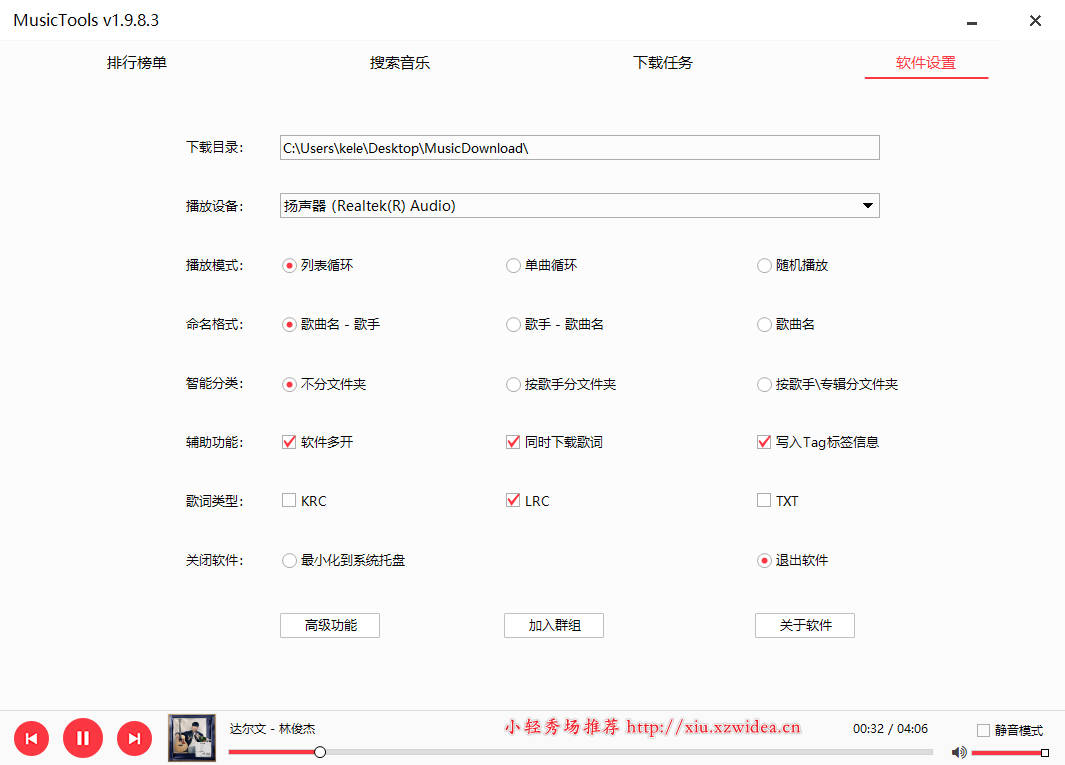Pause the currently playing song

(x=83, y=738)
